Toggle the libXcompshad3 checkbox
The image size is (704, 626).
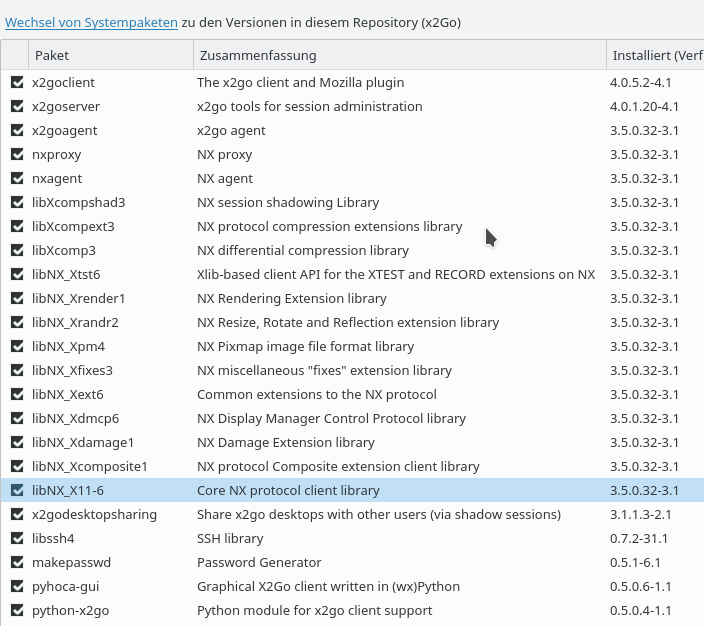pos(17,202)
